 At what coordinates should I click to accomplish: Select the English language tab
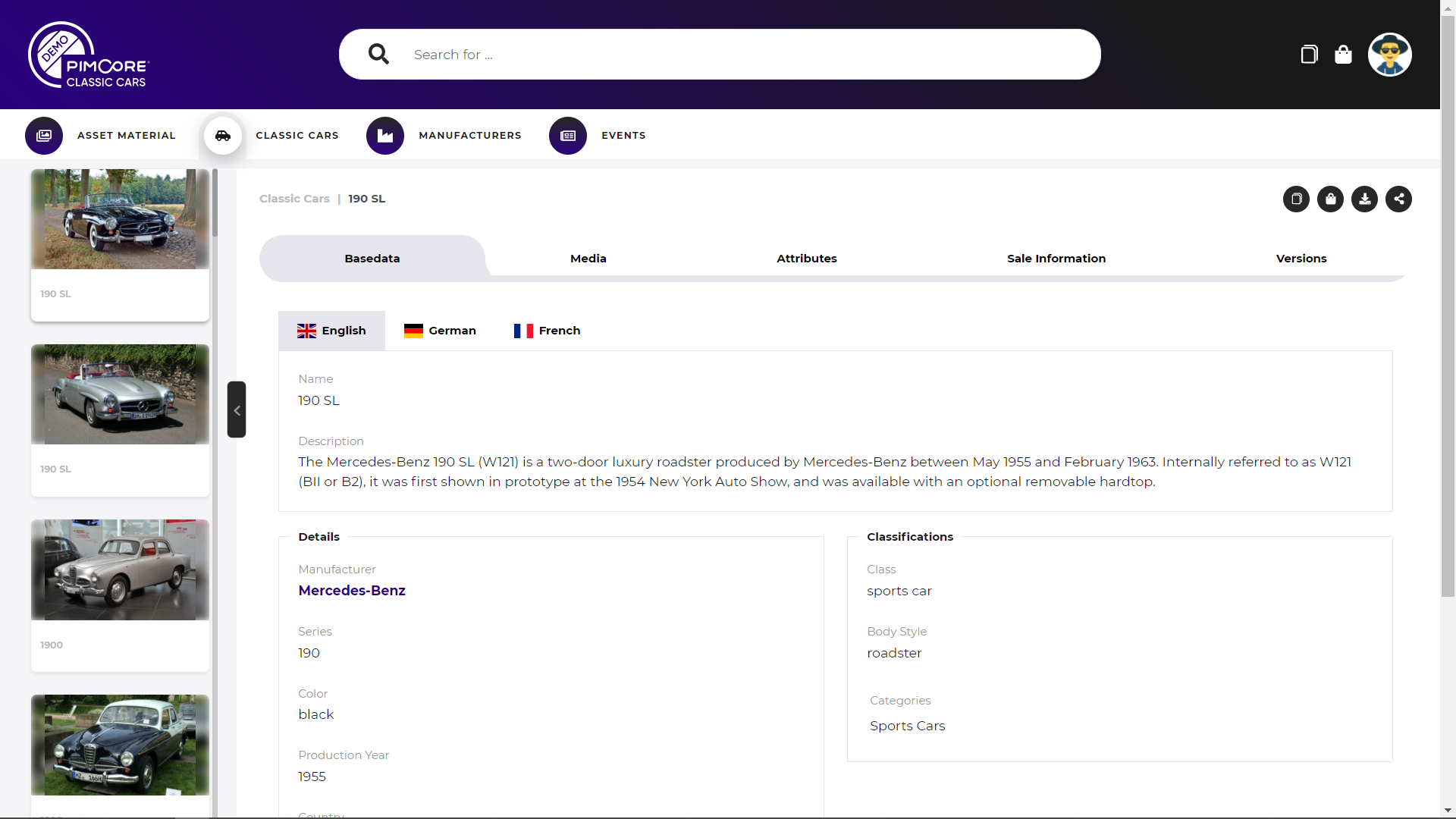pos(331,331)
